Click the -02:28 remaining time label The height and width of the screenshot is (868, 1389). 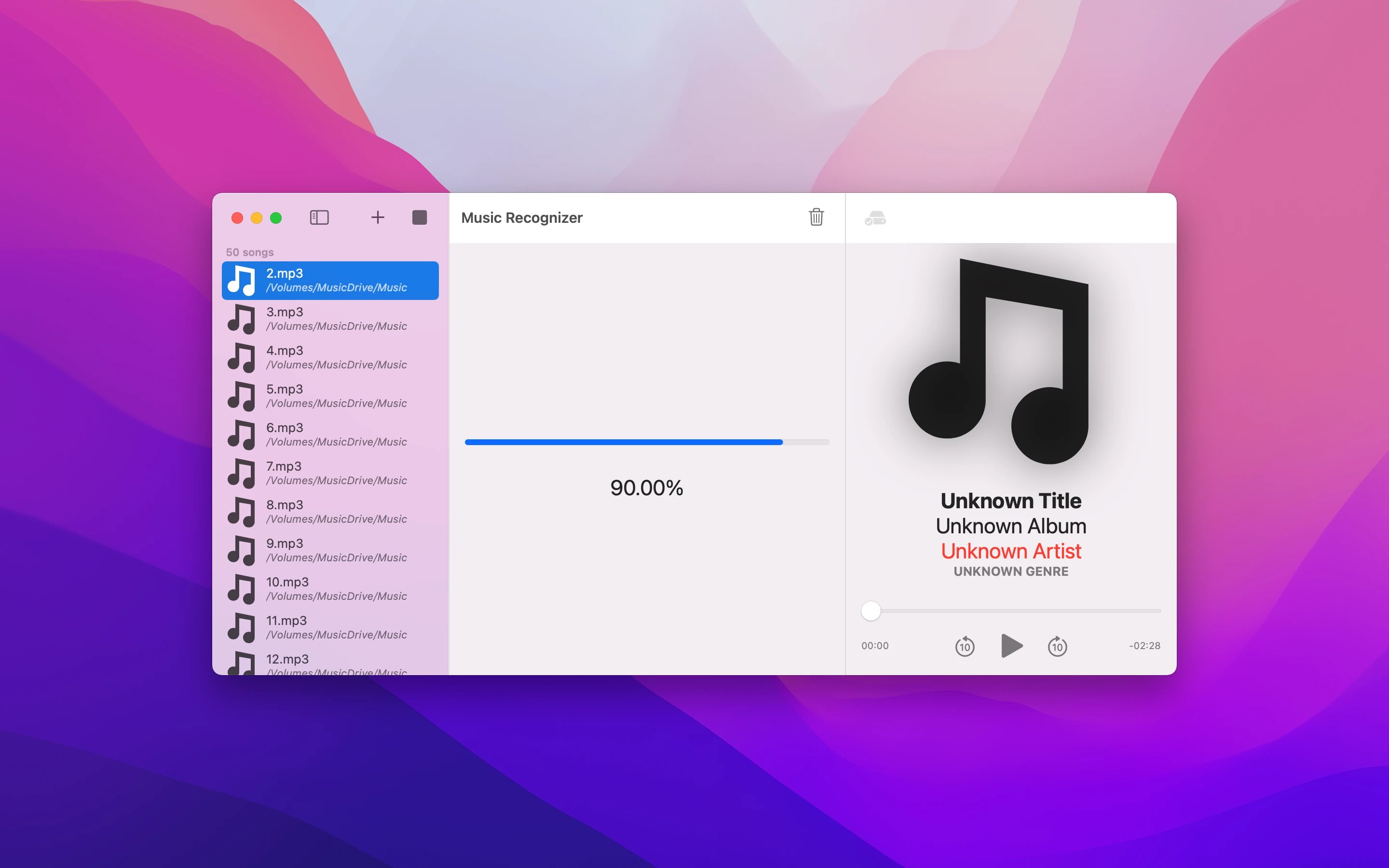point(1144,646)
